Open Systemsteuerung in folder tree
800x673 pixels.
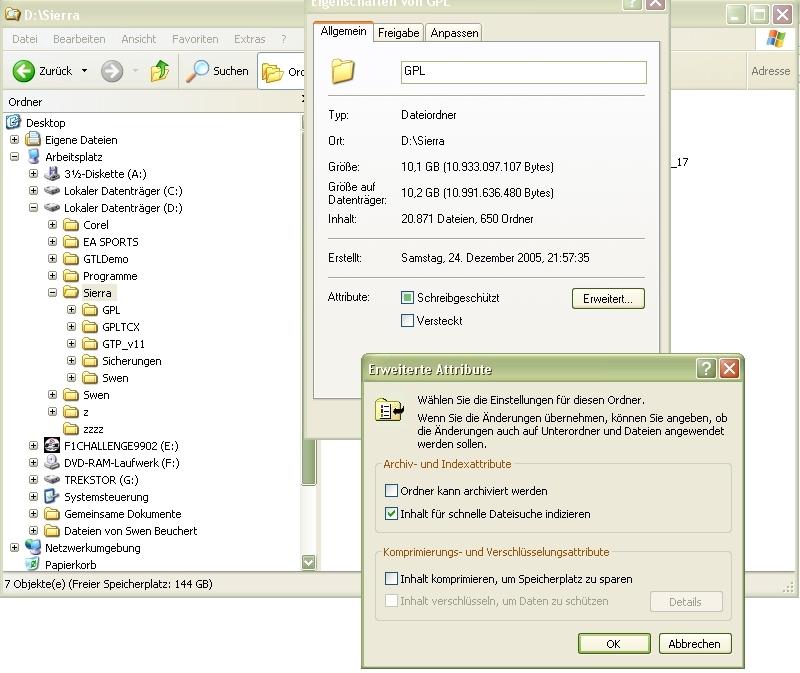pyautogui.click(x=105, y=497)
